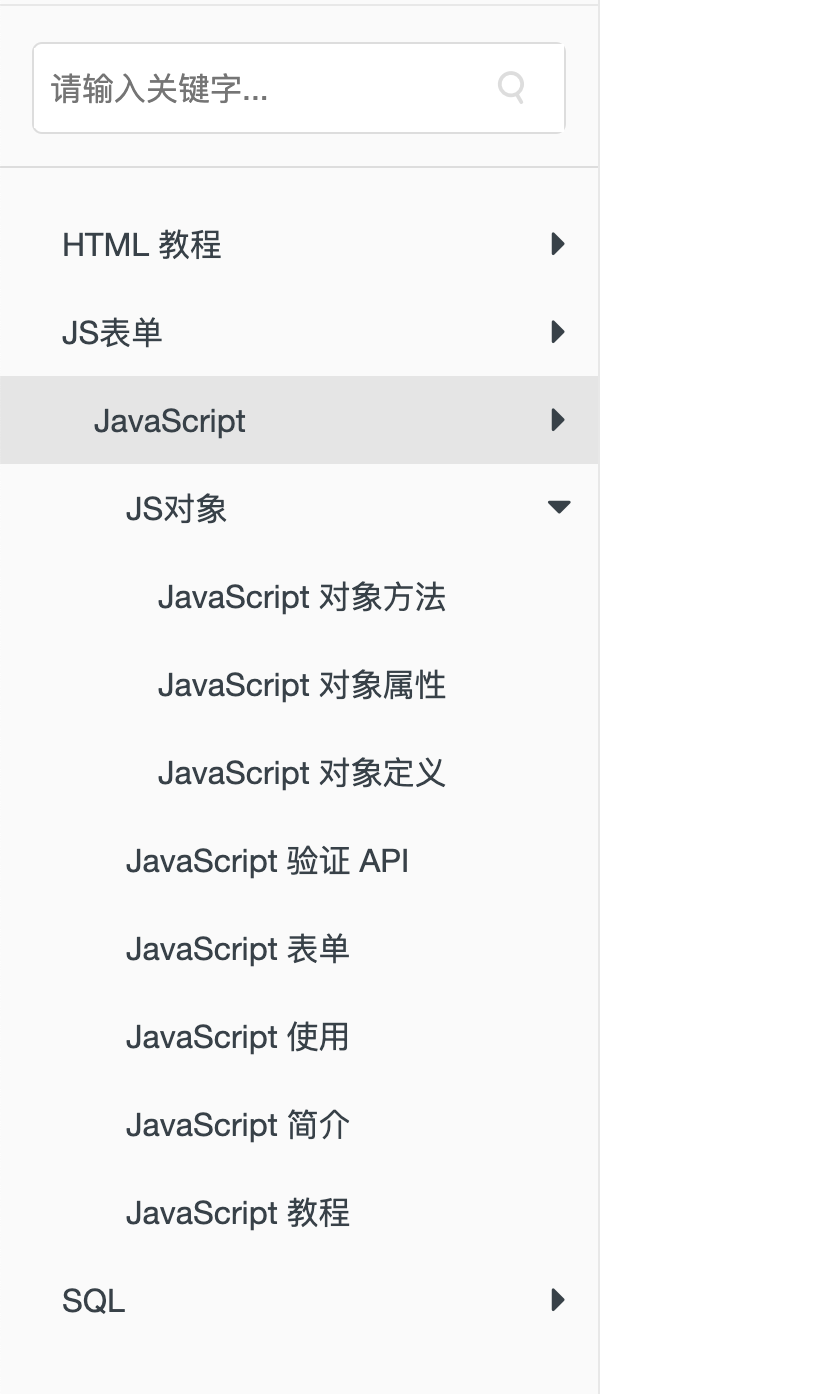Go to JavaScript 验证 API page
Viewport: 840px width, 1394px height.
point(268,861)
